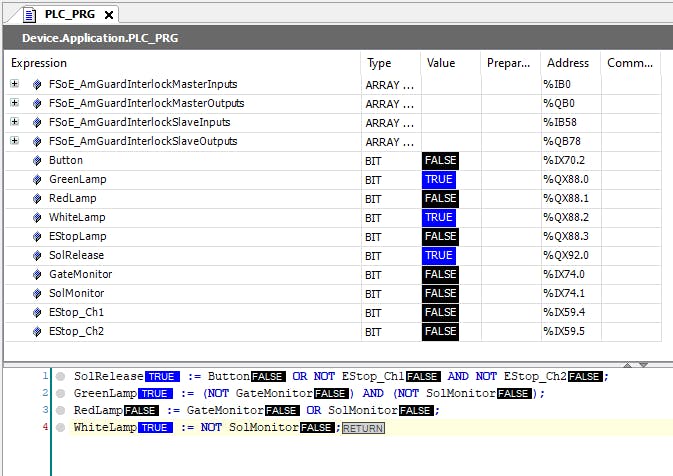The width and height of the screenshot is (673, 476).
Task: Click Device.Application.PLC_PRG path header
Action: (100, 38)
